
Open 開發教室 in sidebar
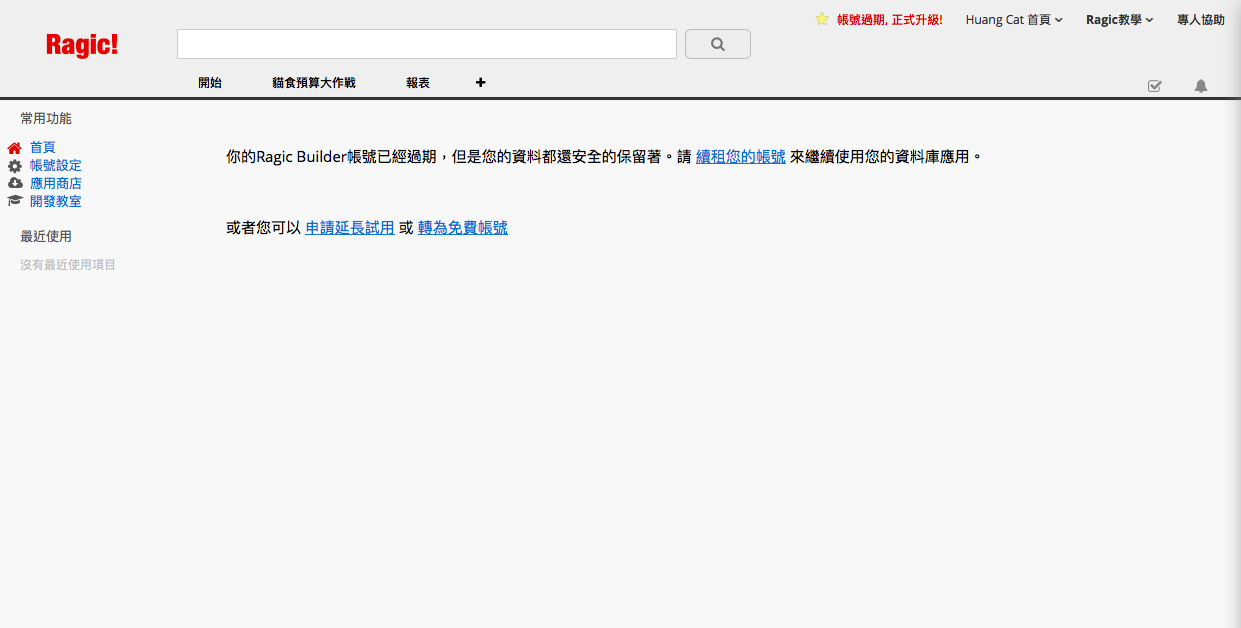(56, 202)
